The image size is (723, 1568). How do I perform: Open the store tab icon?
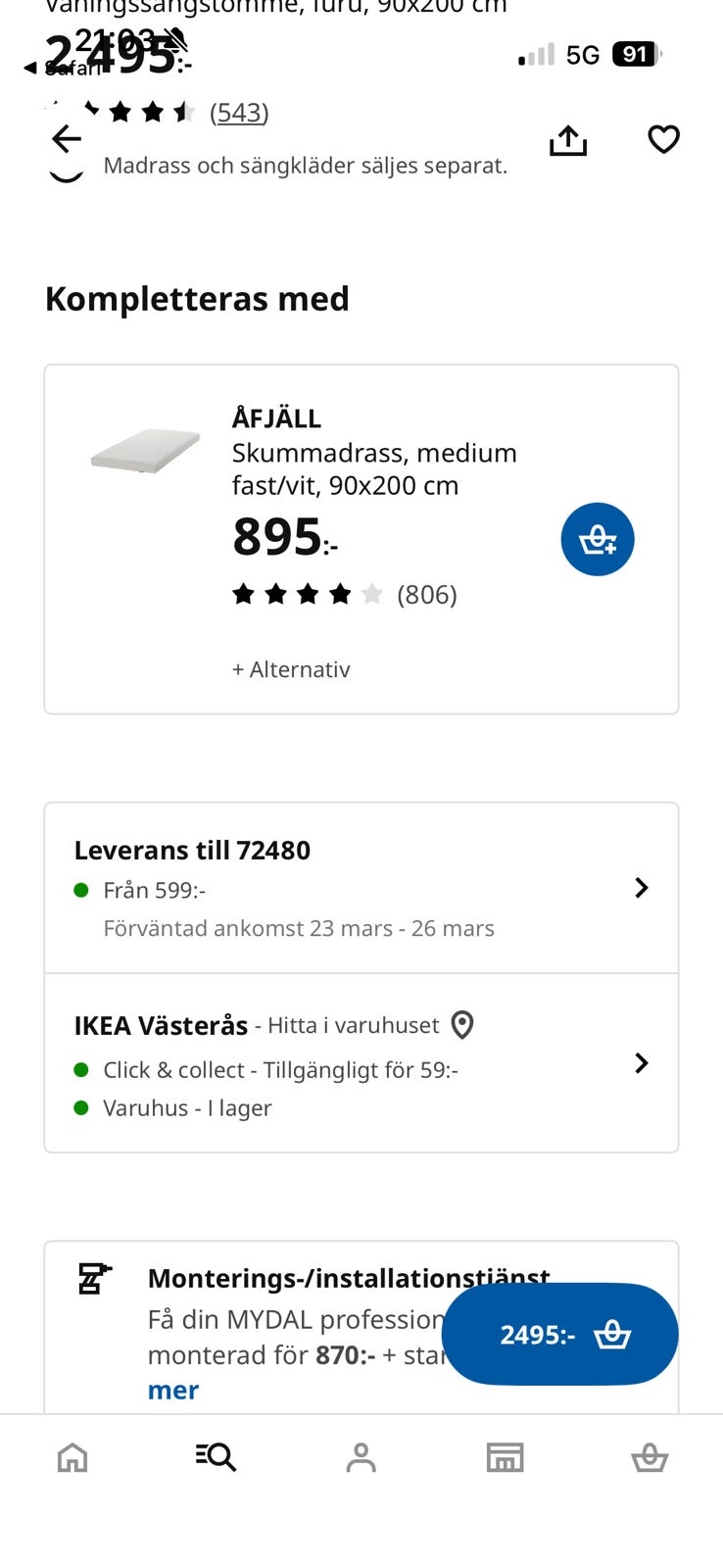(x=505, y=1457)
